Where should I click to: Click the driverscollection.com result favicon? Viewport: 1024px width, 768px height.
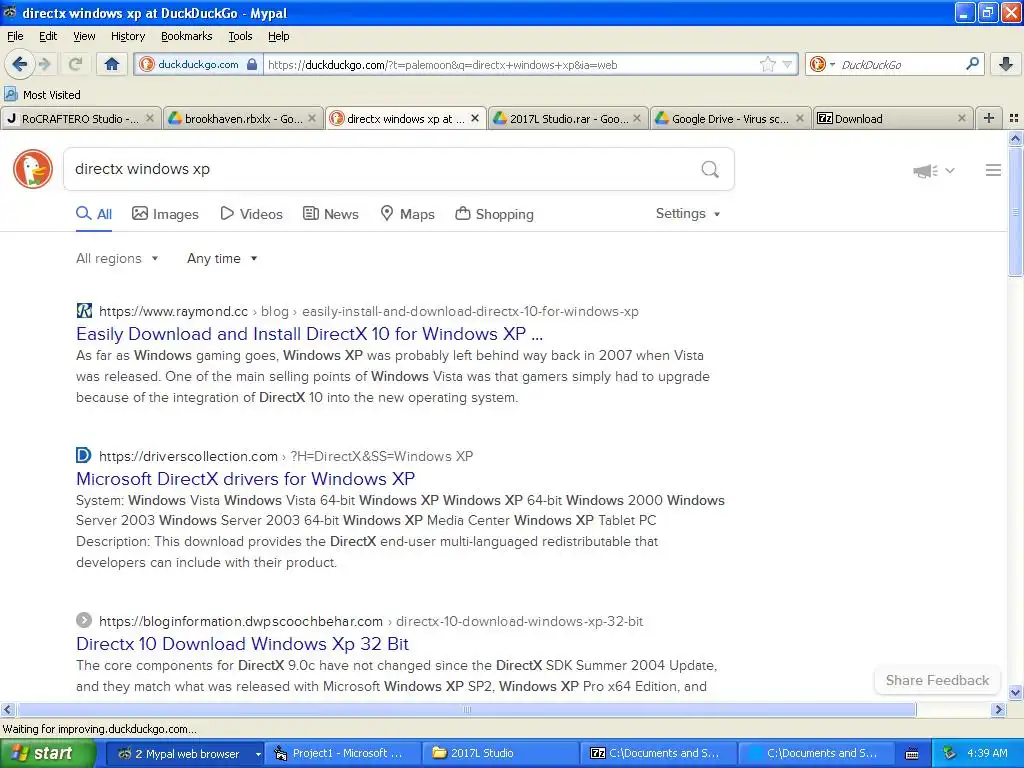[x=84, y=455]
